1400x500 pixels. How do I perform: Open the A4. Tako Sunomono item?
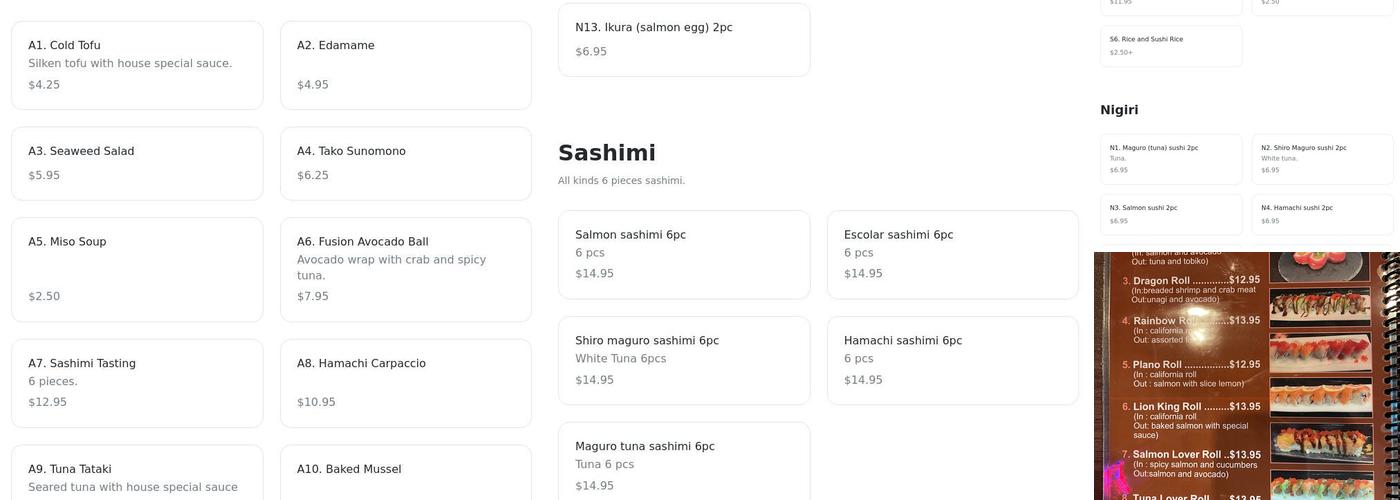pyautogui.click(x=406, y=163)
